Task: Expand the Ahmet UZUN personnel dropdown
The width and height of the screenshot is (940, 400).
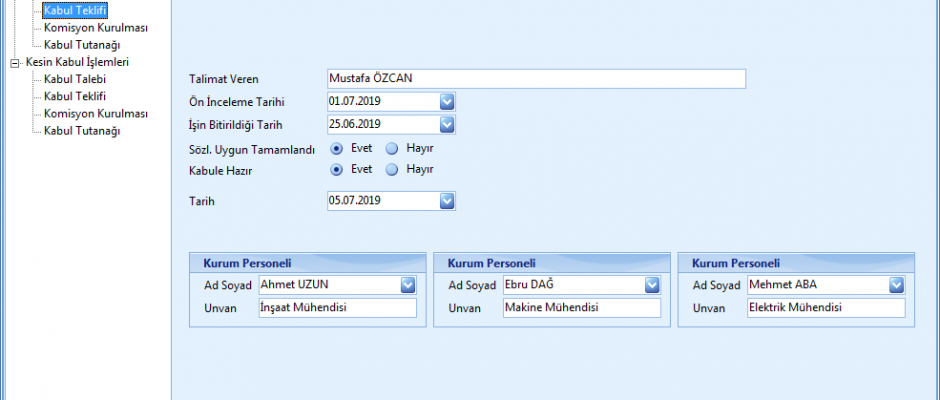Action: tap(407, 285)
